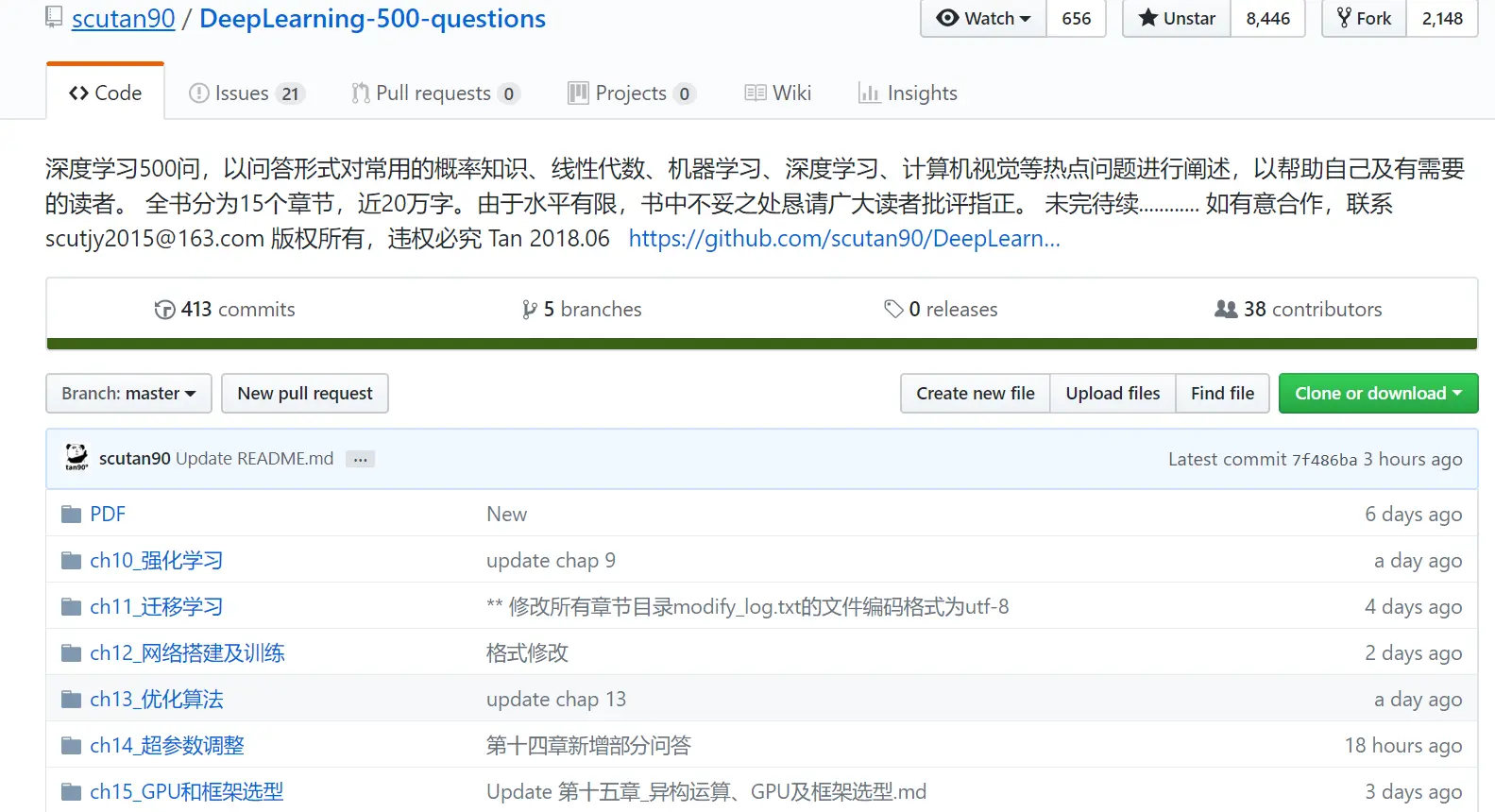View the 38 contributors
This screenshot has width=1495, height=812.
pyautogui.click(x=1299, y=309)
